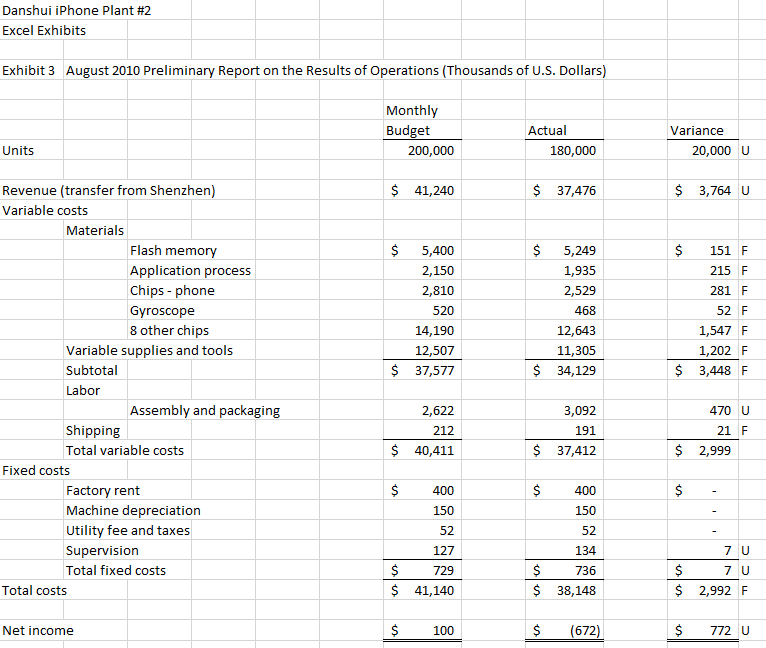Select 'Revenue (transfer from Shenzhen)' label

pyautogui.click(x=108, y=191)
